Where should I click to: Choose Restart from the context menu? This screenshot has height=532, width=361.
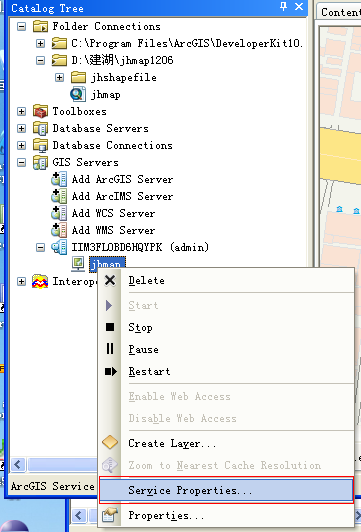pos(226,371)
